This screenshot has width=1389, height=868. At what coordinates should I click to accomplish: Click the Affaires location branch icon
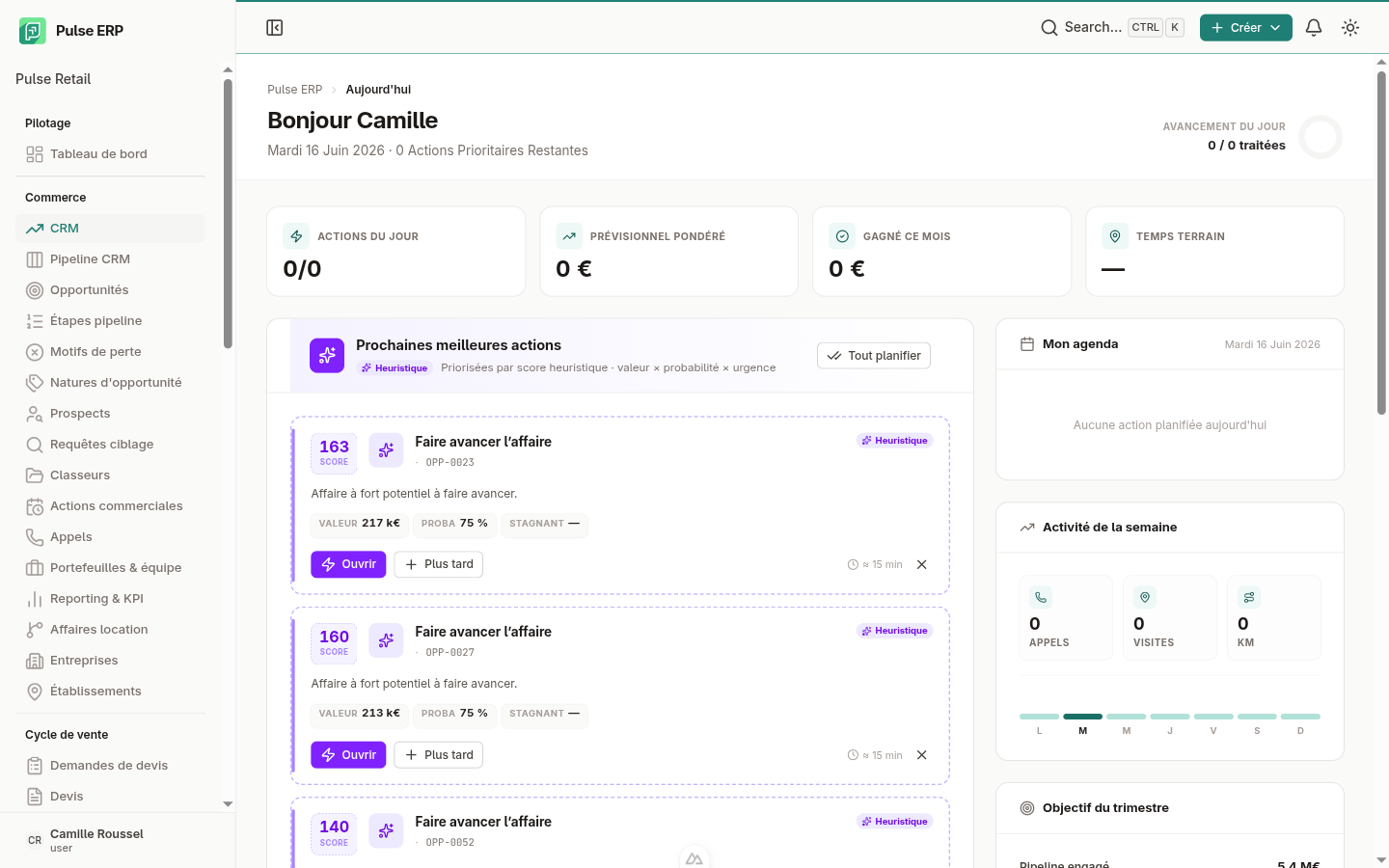tap(35, 630)
